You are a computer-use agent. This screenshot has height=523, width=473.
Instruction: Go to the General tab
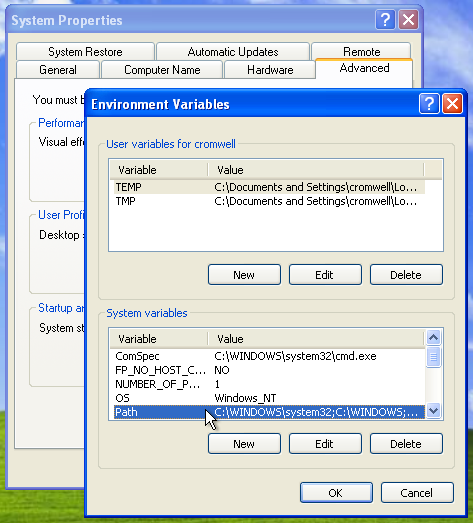(58, 70)
